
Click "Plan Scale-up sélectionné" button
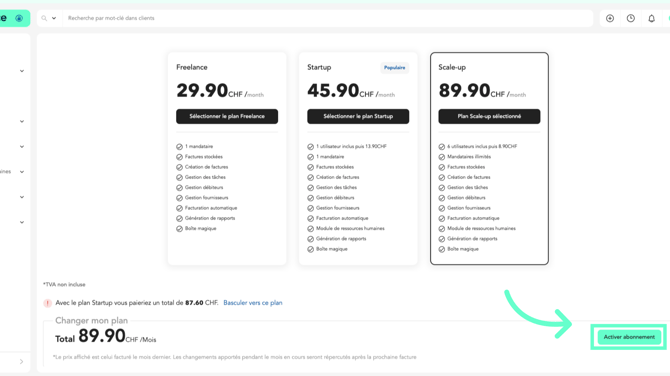coord(489,116)
